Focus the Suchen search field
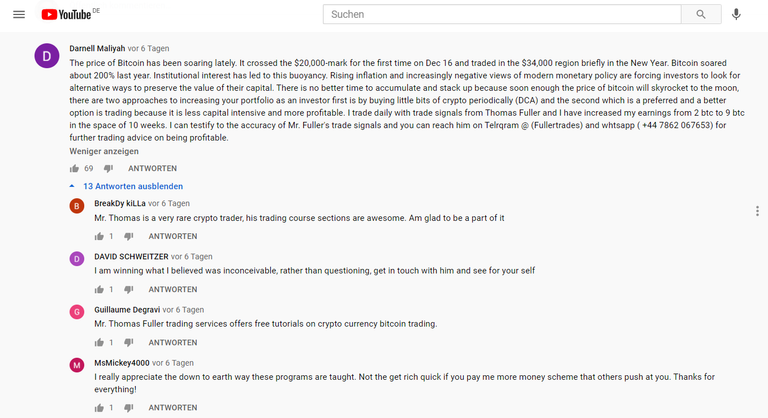Viewport: 768px width, 418px height. coord(502,14)
